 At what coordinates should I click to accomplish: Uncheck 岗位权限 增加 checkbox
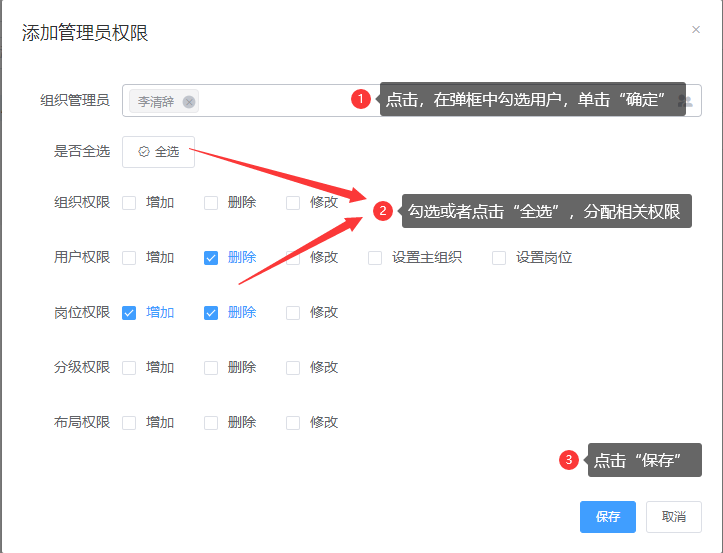coord(129,313)
